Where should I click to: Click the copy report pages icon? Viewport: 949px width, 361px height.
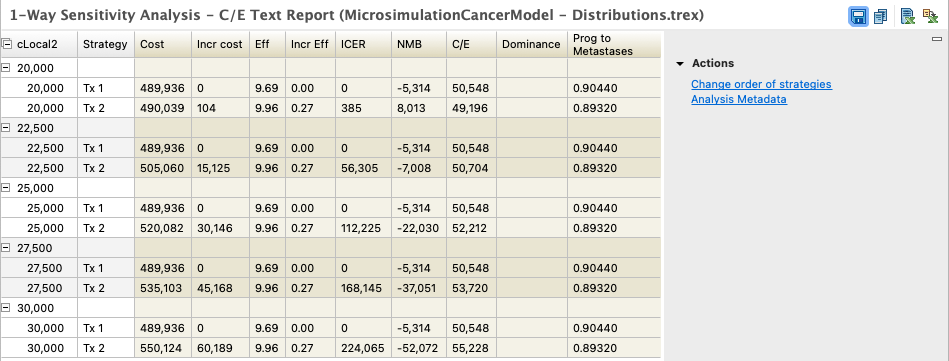point(880,16)
